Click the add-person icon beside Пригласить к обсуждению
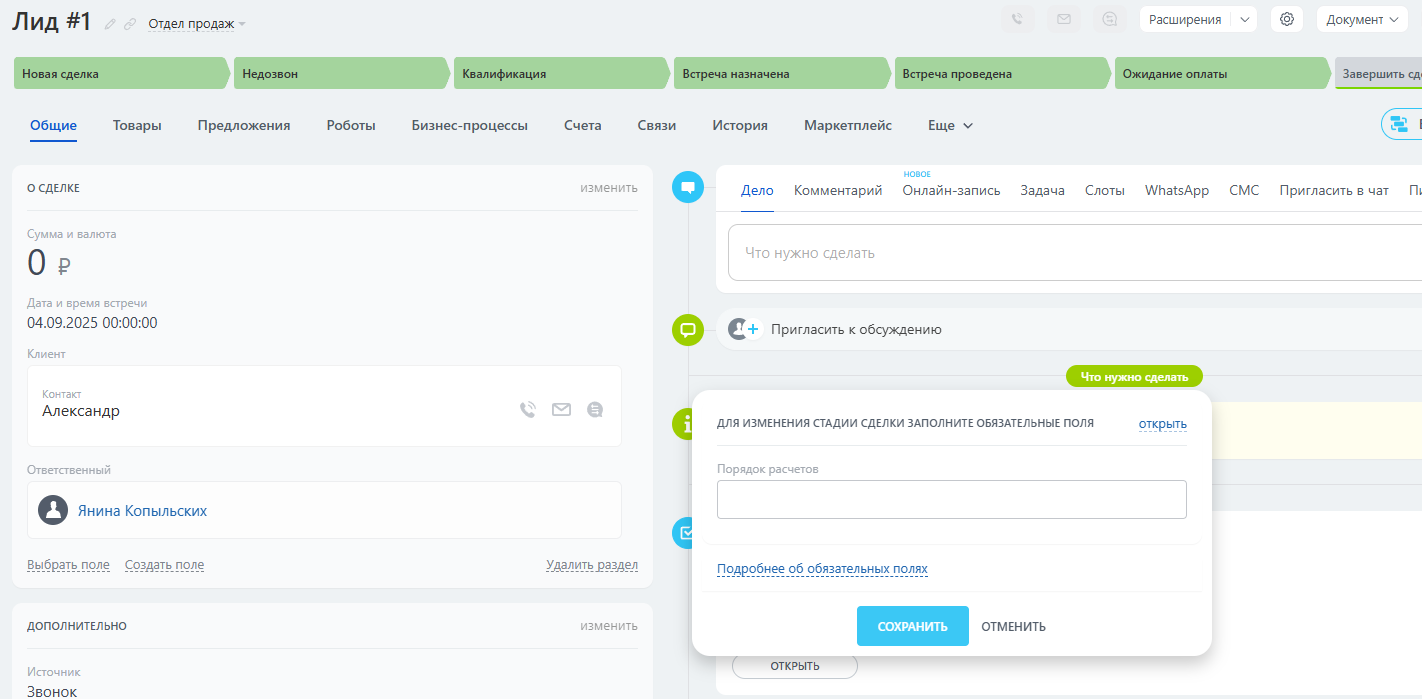 click(x=745, y=329)
